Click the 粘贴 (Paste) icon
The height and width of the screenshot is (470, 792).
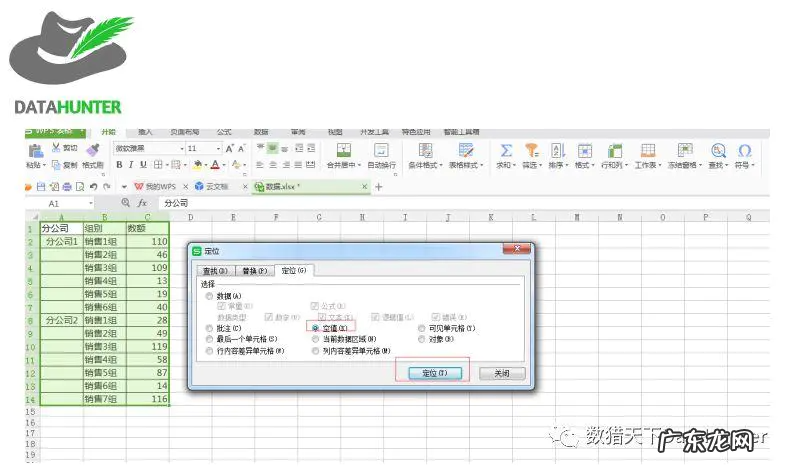(x=35, y=151)
